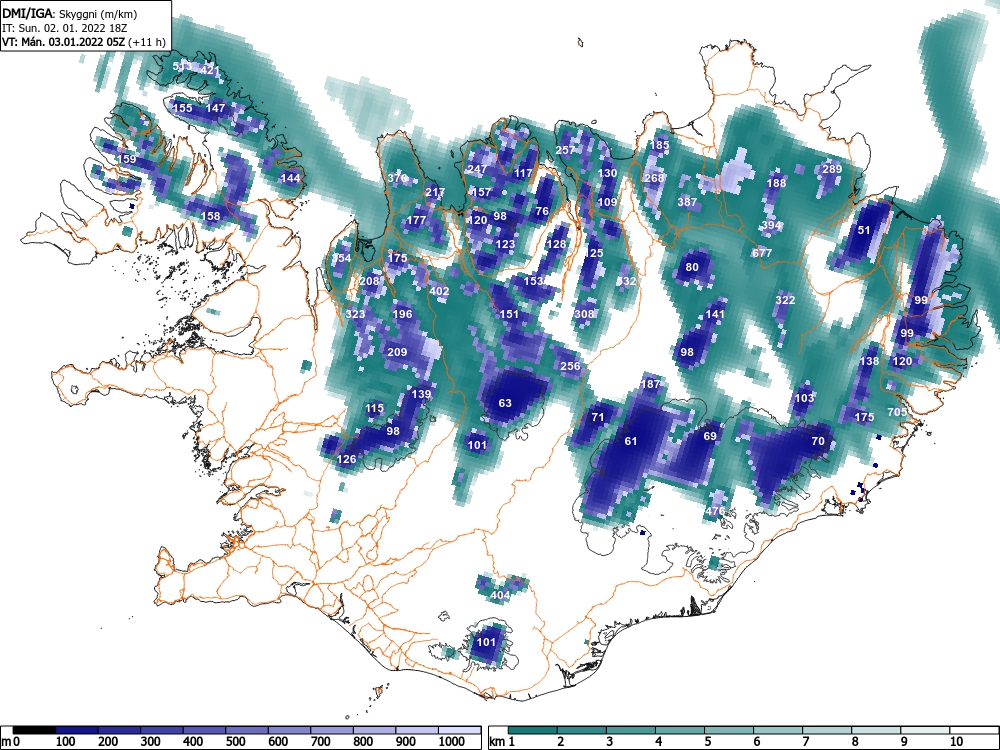
Task: Click the visibility value 109
Action: tap(608, 202)
